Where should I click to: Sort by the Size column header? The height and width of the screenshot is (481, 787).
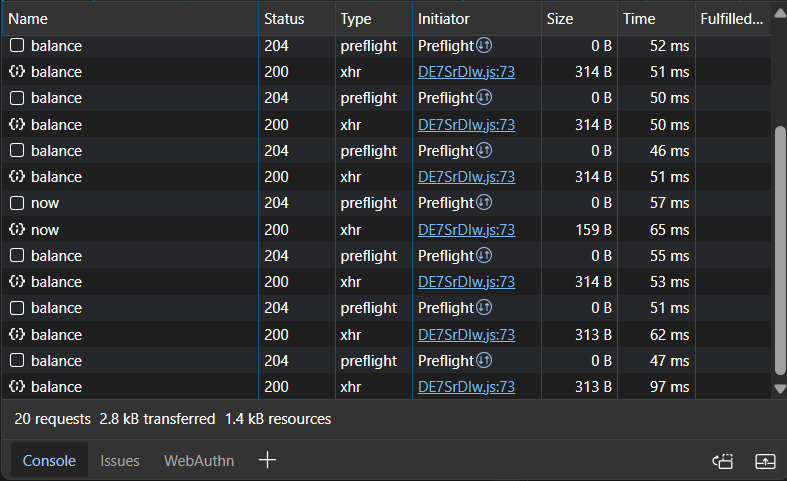(579, 19)
